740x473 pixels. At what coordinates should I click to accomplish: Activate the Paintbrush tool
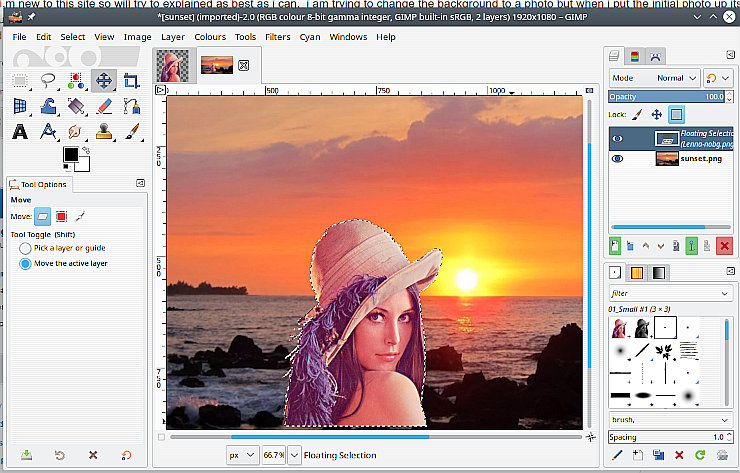point(131,132)
